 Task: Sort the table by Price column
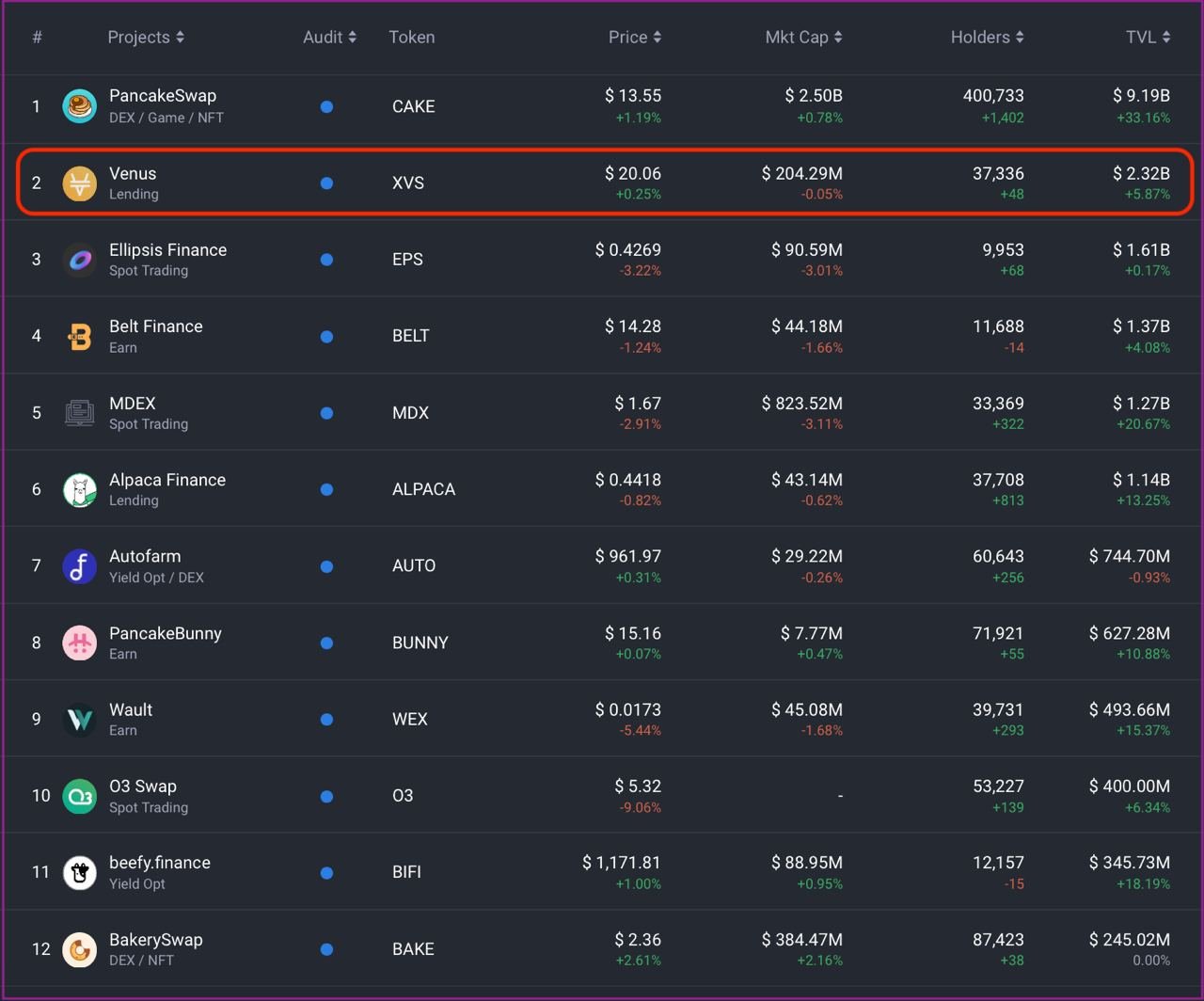[634, 38]
